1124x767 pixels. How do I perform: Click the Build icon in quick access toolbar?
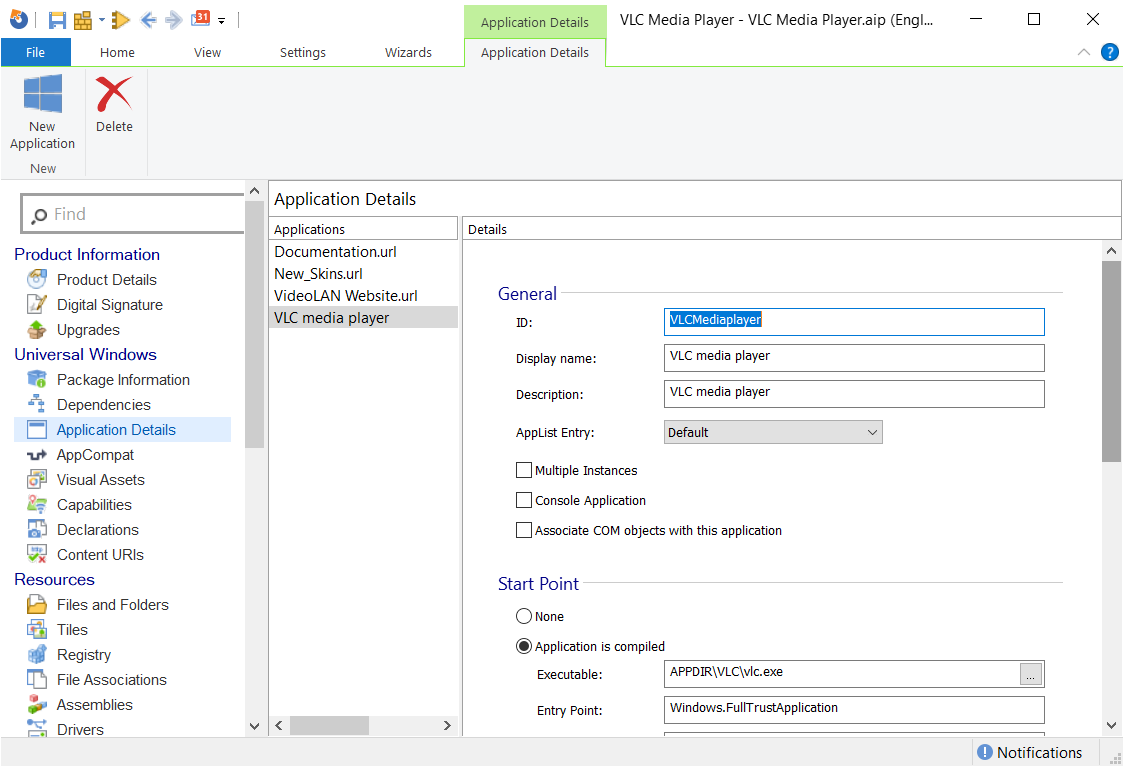tap(83, 20)
